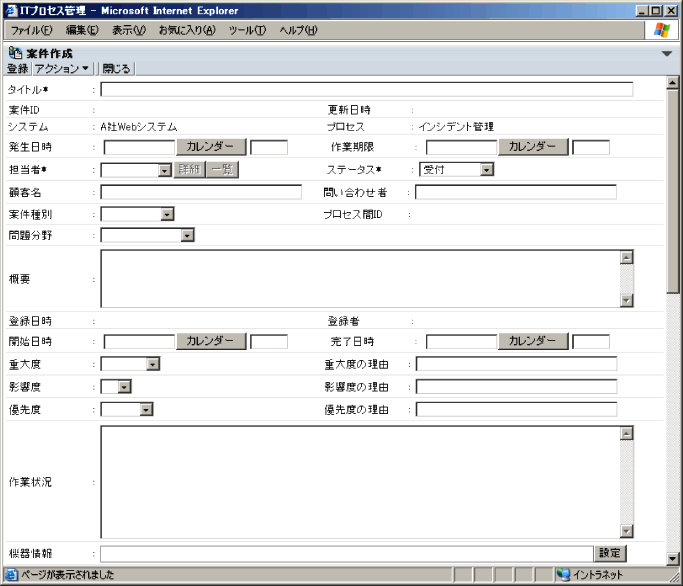Focus the 優先度の理由 input field

[516, 409]
